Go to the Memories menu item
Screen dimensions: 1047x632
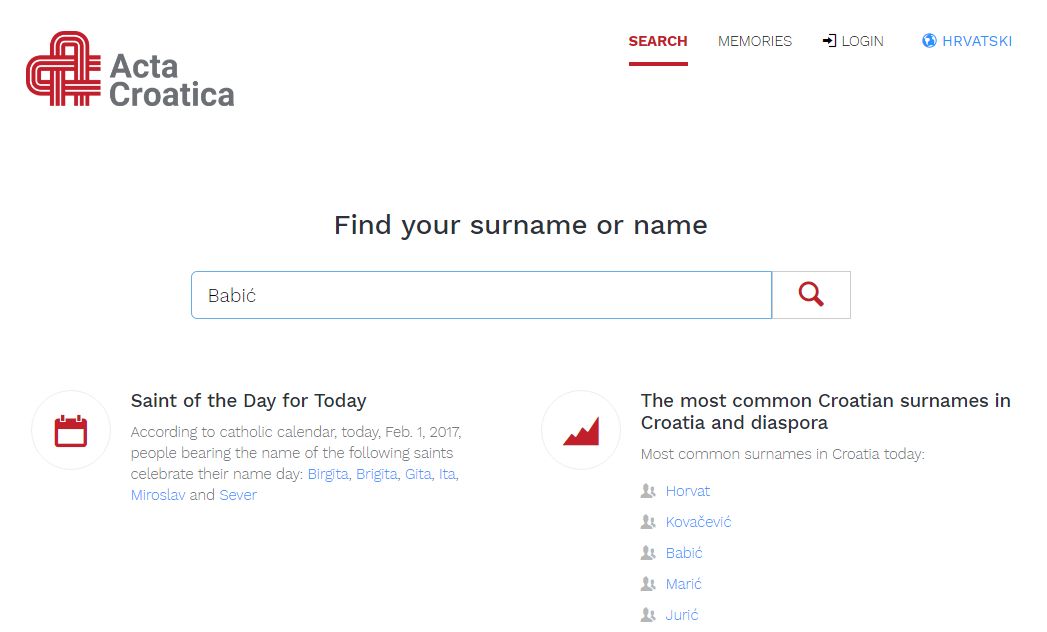[754, 41]
